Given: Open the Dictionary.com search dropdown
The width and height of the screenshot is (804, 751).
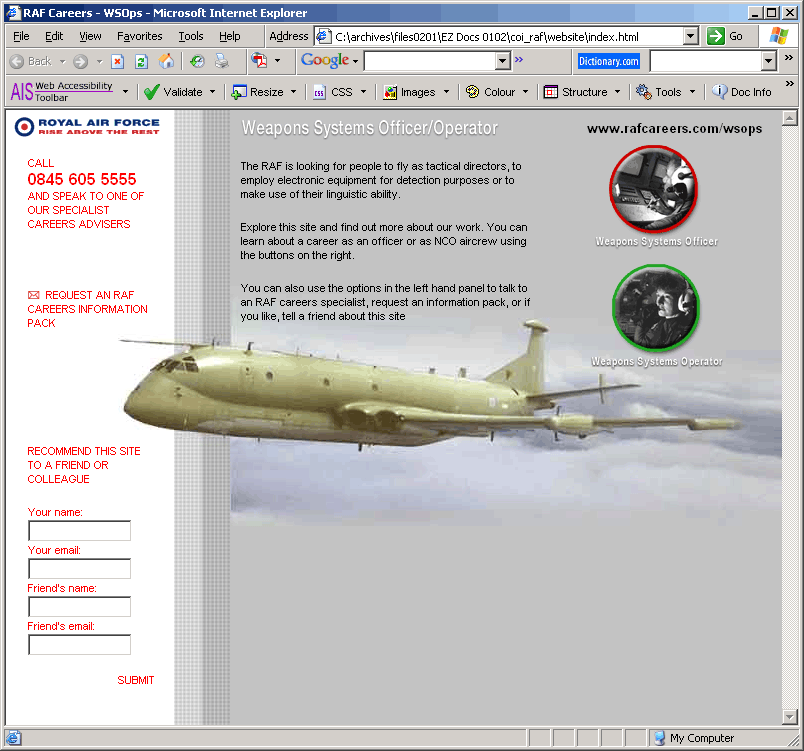Looking at the screenshot, I should point(768,61).
